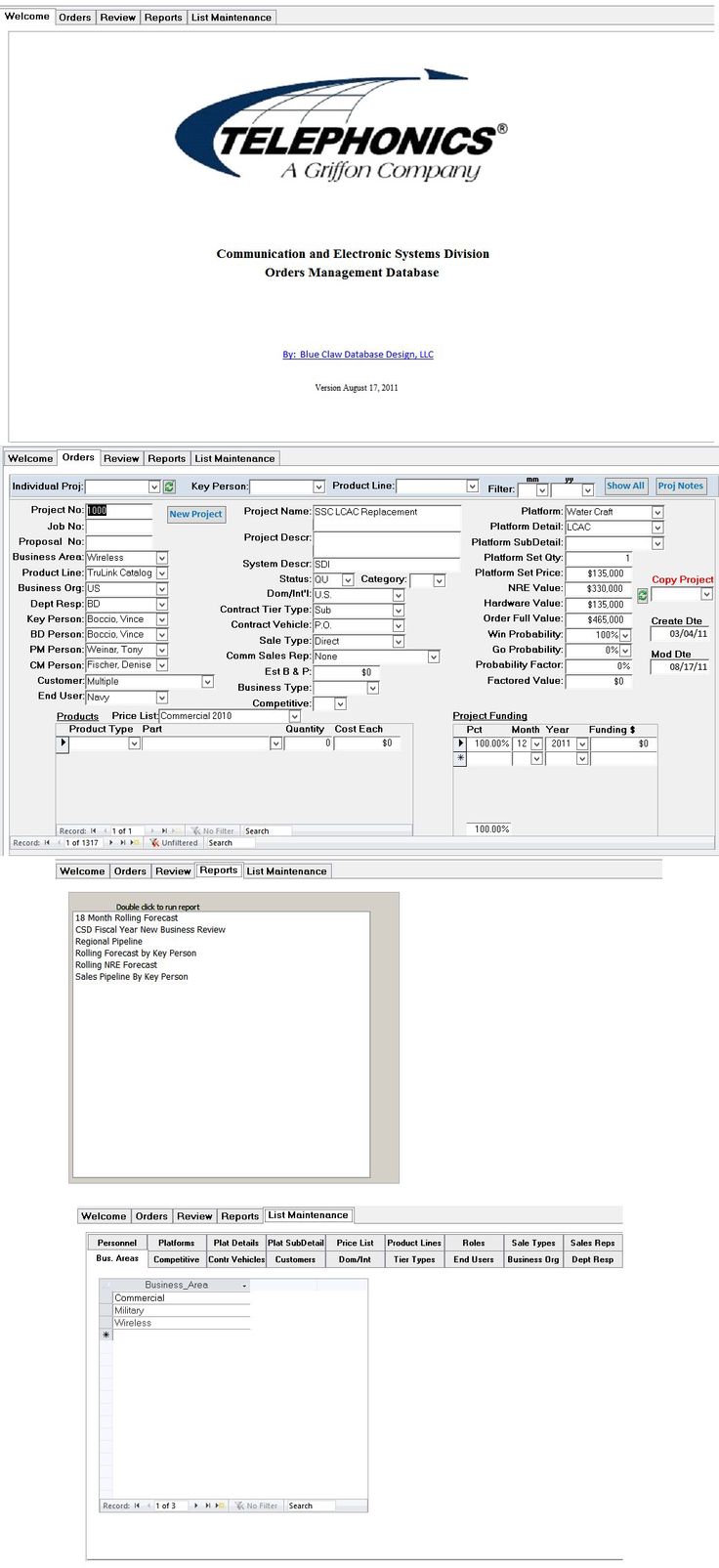Expand the Platform Water Craft dropdown
The height and width of the screenshot is (1568, 719).
pos(657,512)
